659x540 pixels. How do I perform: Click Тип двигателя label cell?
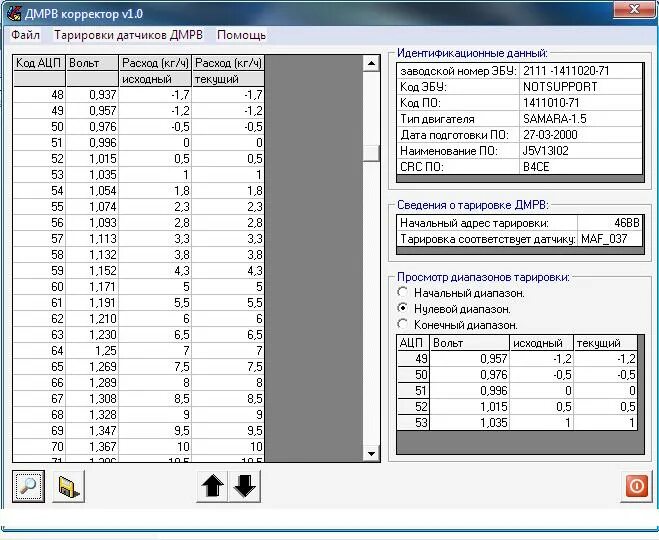458,119
